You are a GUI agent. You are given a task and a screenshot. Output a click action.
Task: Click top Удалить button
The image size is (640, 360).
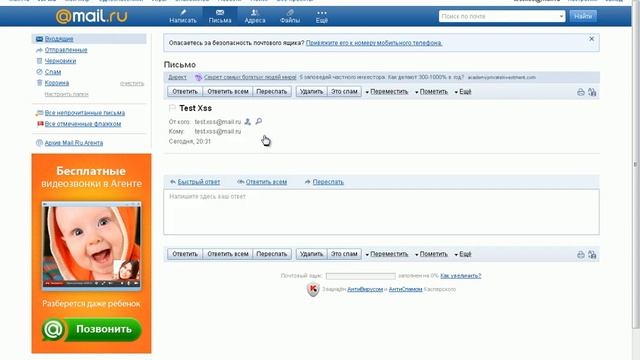click(x=311, y=91)
